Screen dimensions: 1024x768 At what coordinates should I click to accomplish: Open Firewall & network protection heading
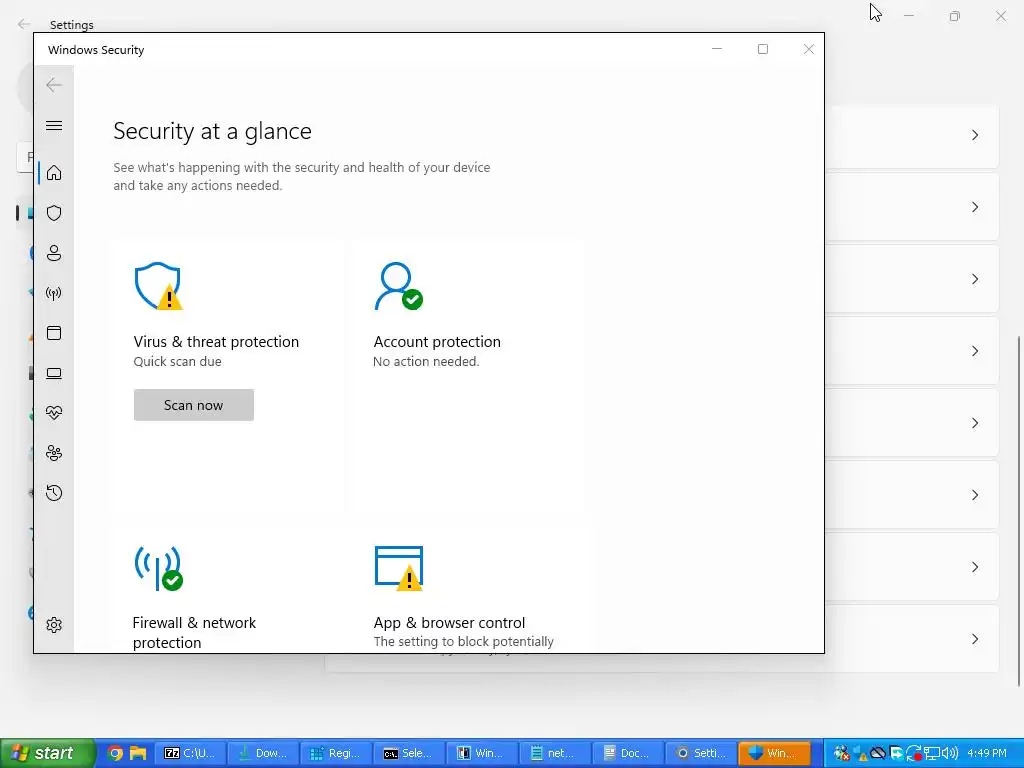pyautogui.click(x=194, y=632)
